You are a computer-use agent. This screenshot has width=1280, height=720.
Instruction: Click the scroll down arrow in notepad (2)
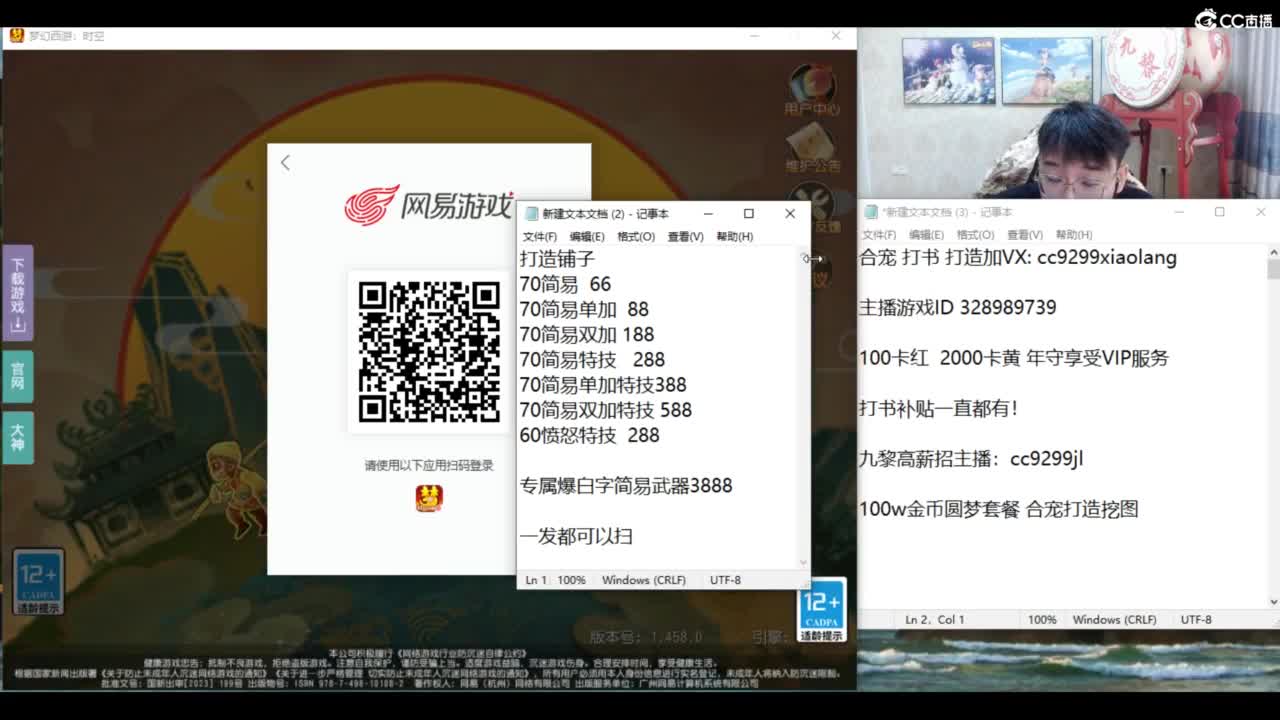[x=803, y=562]
